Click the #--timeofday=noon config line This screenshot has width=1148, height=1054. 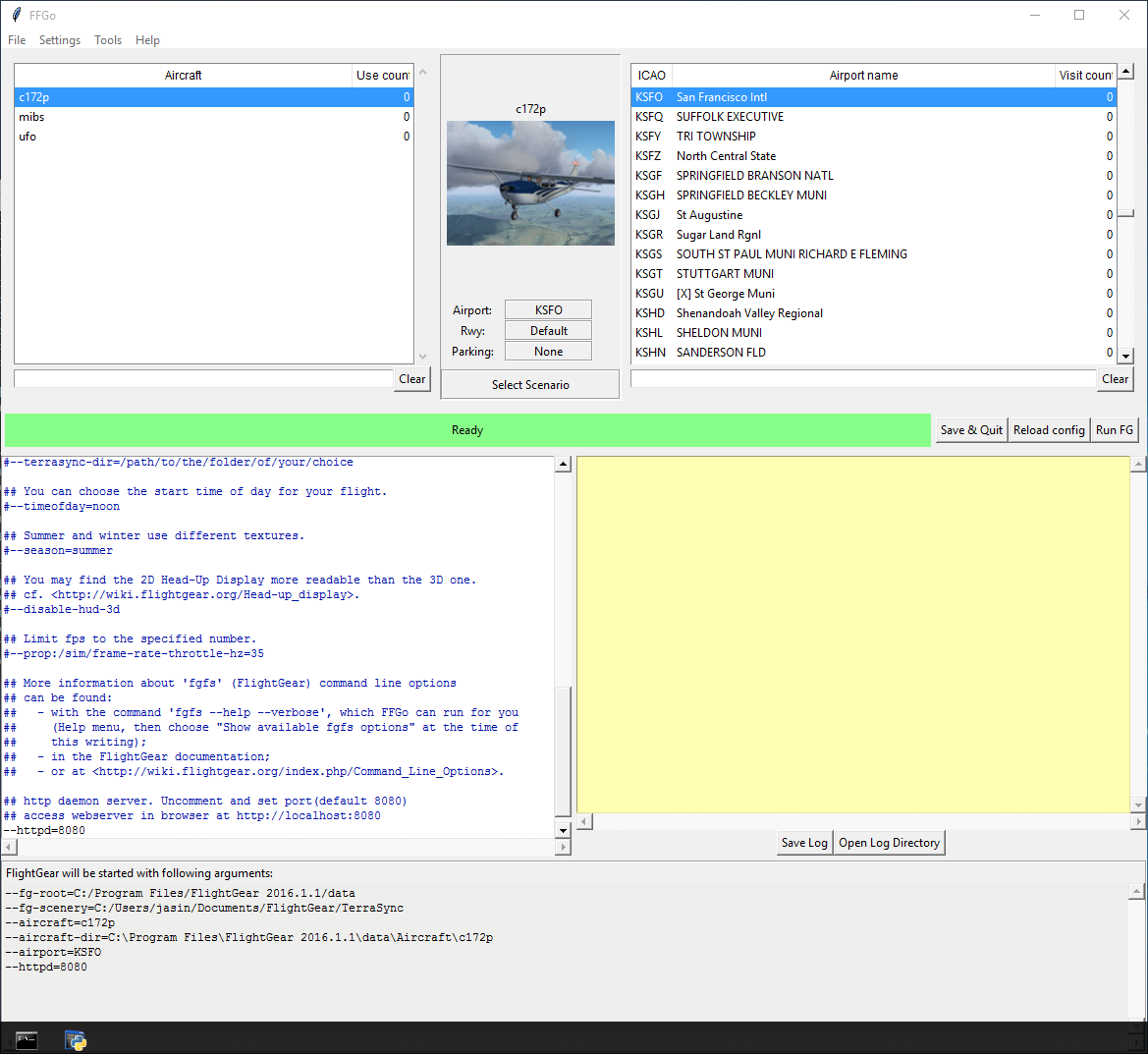click(62, 507)
